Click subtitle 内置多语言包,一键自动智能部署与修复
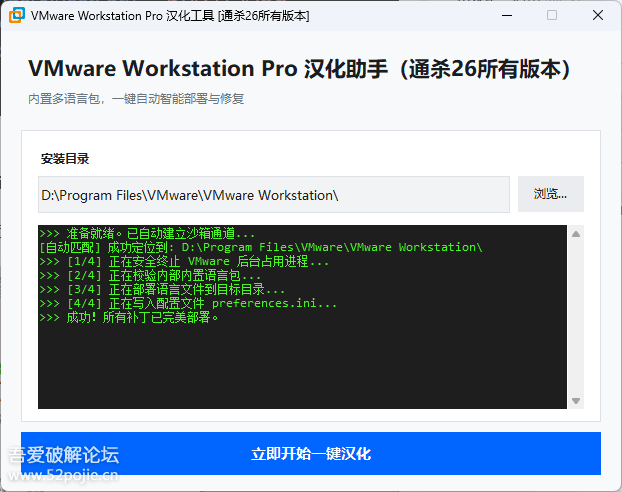The width and height of the screenshot is (622, 492). [x=136, y=98]
